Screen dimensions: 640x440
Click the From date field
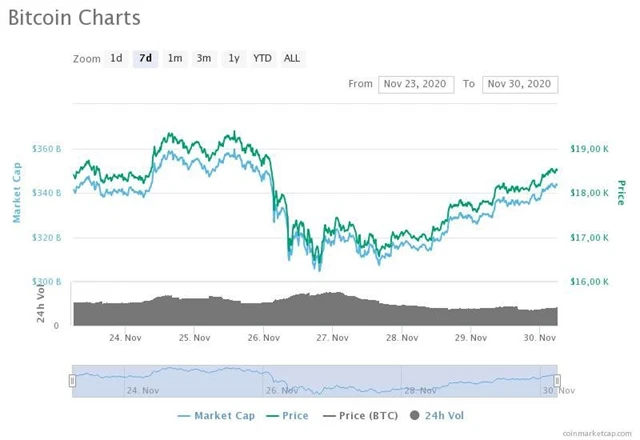(x=416, y=84)
